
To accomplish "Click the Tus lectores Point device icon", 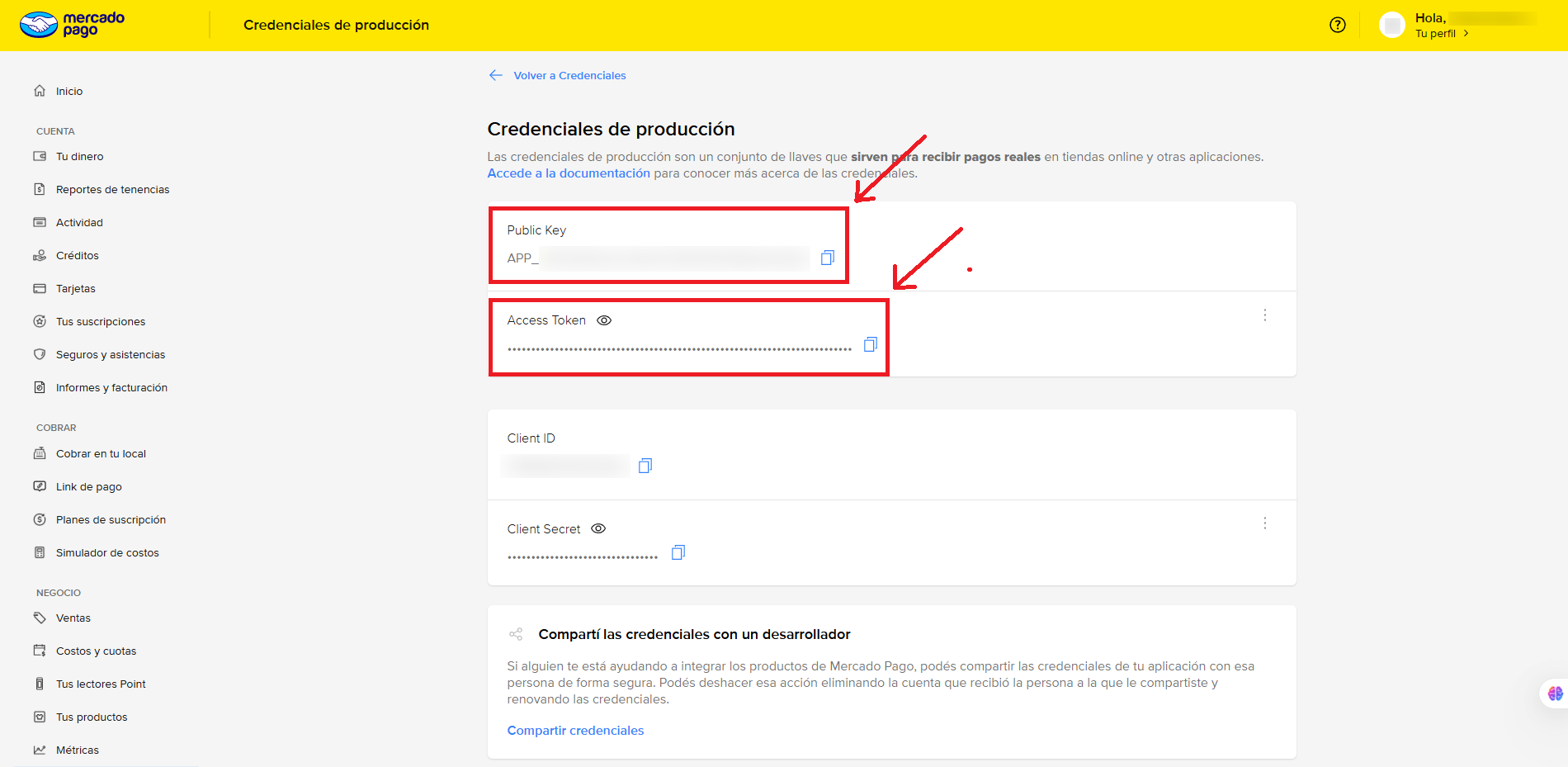I will [40, 684].
